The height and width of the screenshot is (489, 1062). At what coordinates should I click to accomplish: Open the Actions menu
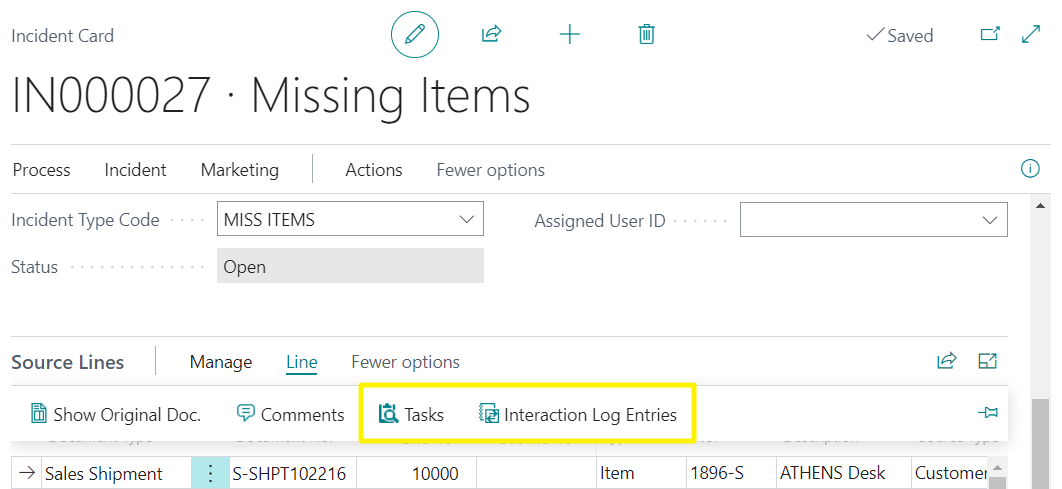(x=374, y=169)
